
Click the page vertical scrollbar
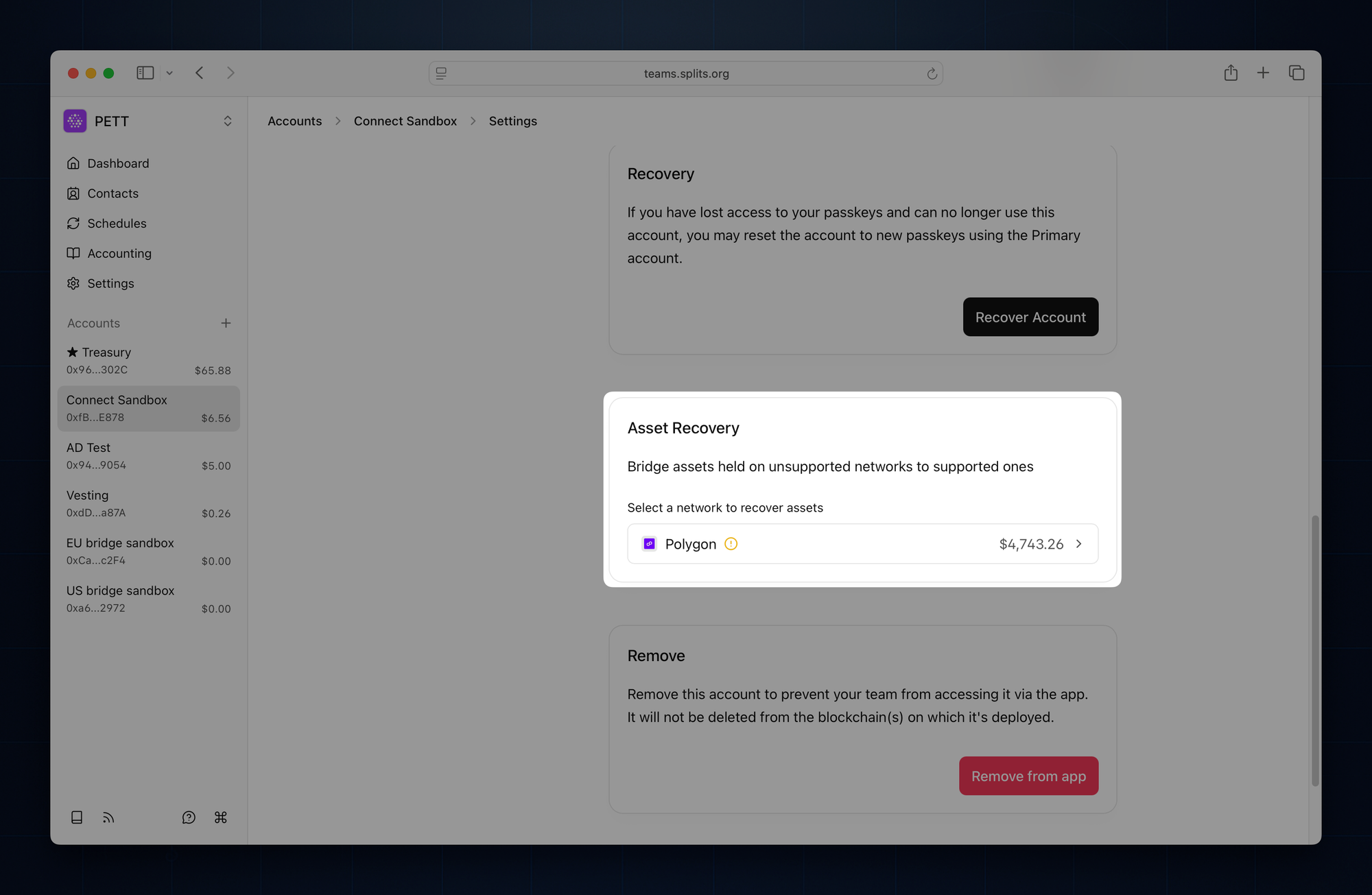(x=1314, y=650)
